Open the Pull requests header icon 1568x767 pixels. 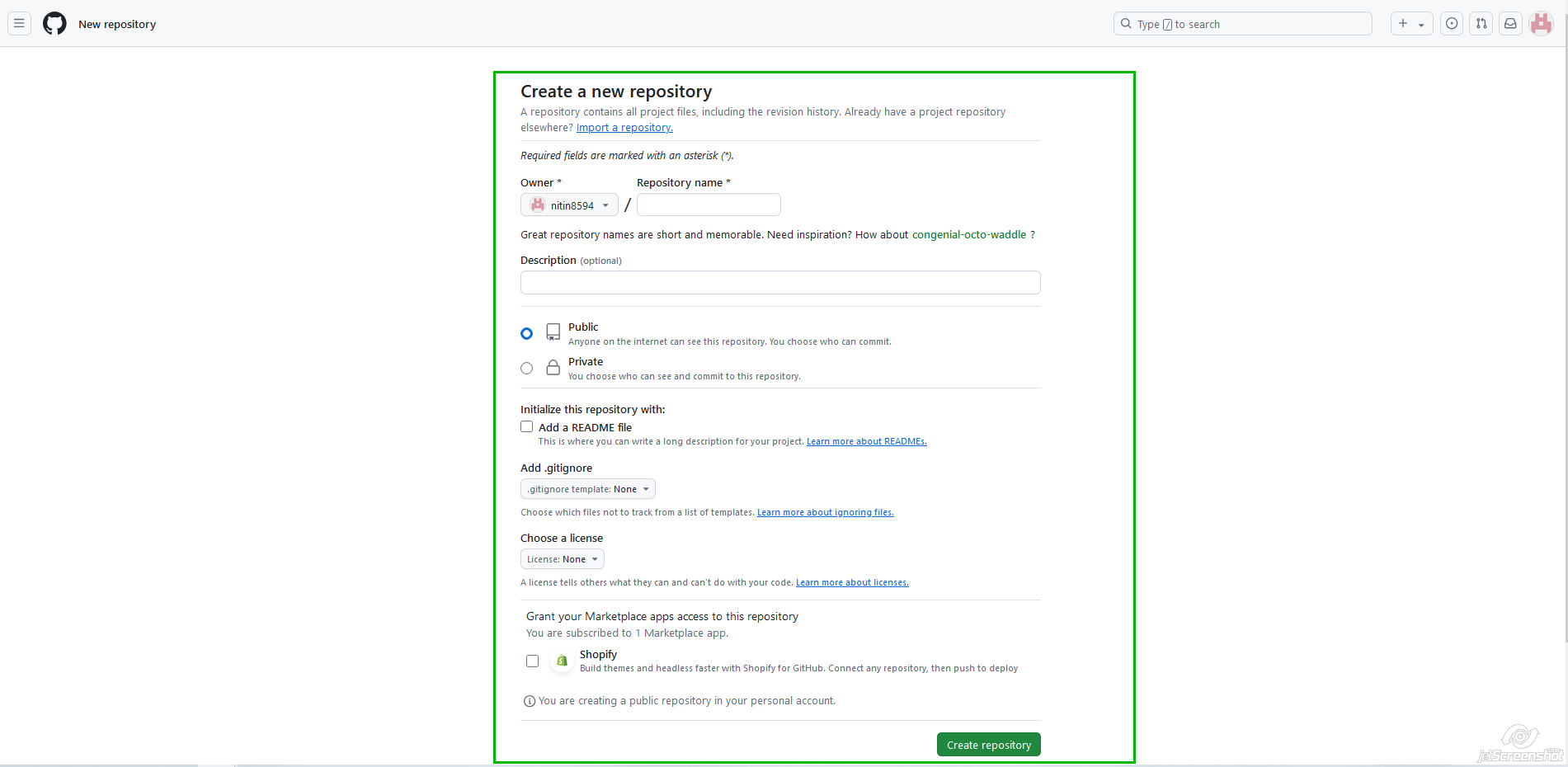coord(1481,24)
